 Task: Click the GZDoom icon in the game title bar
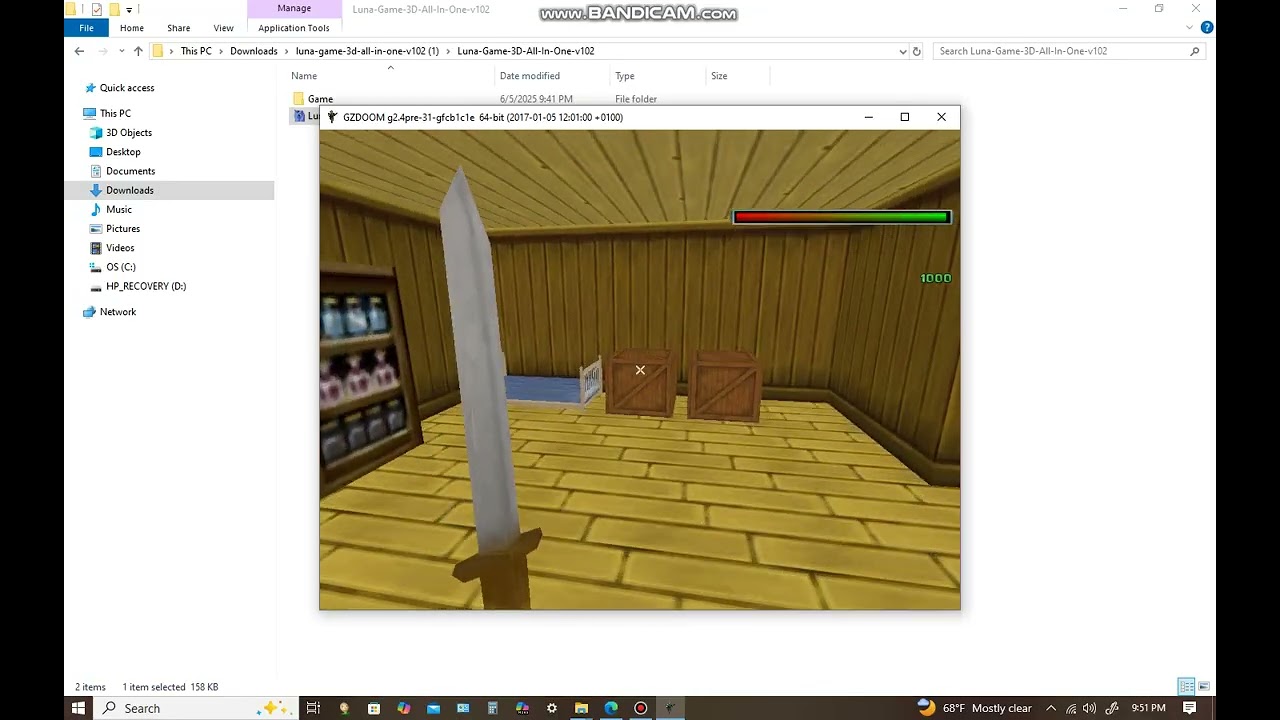(x=332, y=117)
